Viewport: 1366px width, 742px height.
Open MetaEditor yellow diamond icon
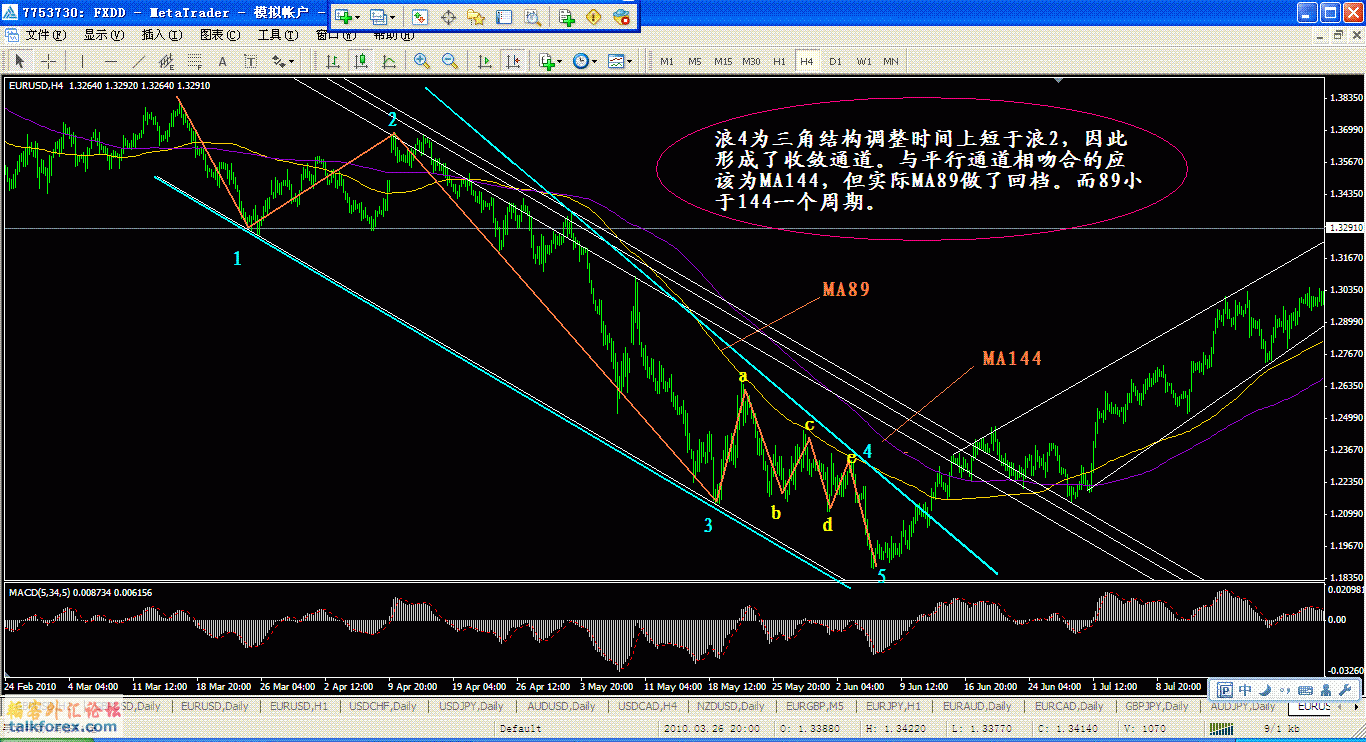tap(594, 17)
